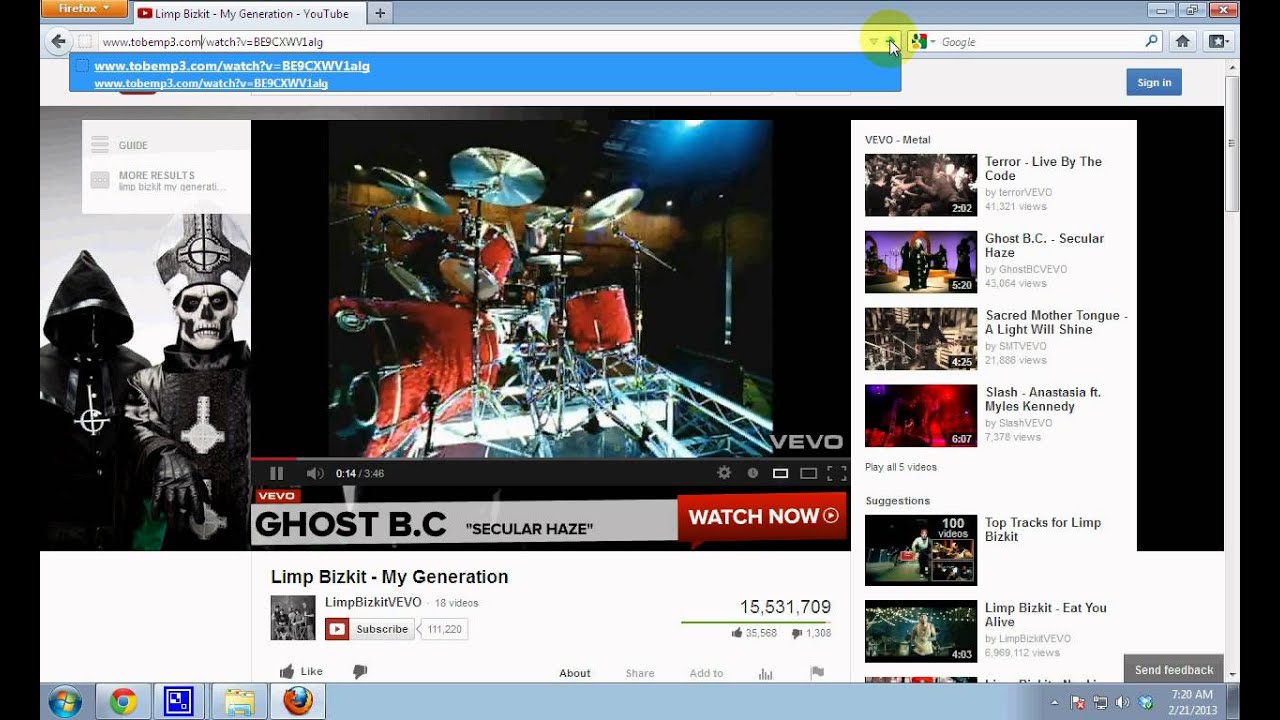
Task: Open Slash - Anastasia video link
Action: coord(1043,399)
